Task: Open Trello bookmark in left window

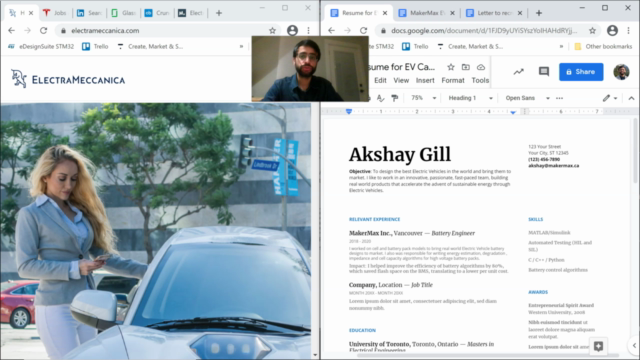Action: tap(95, 47)
